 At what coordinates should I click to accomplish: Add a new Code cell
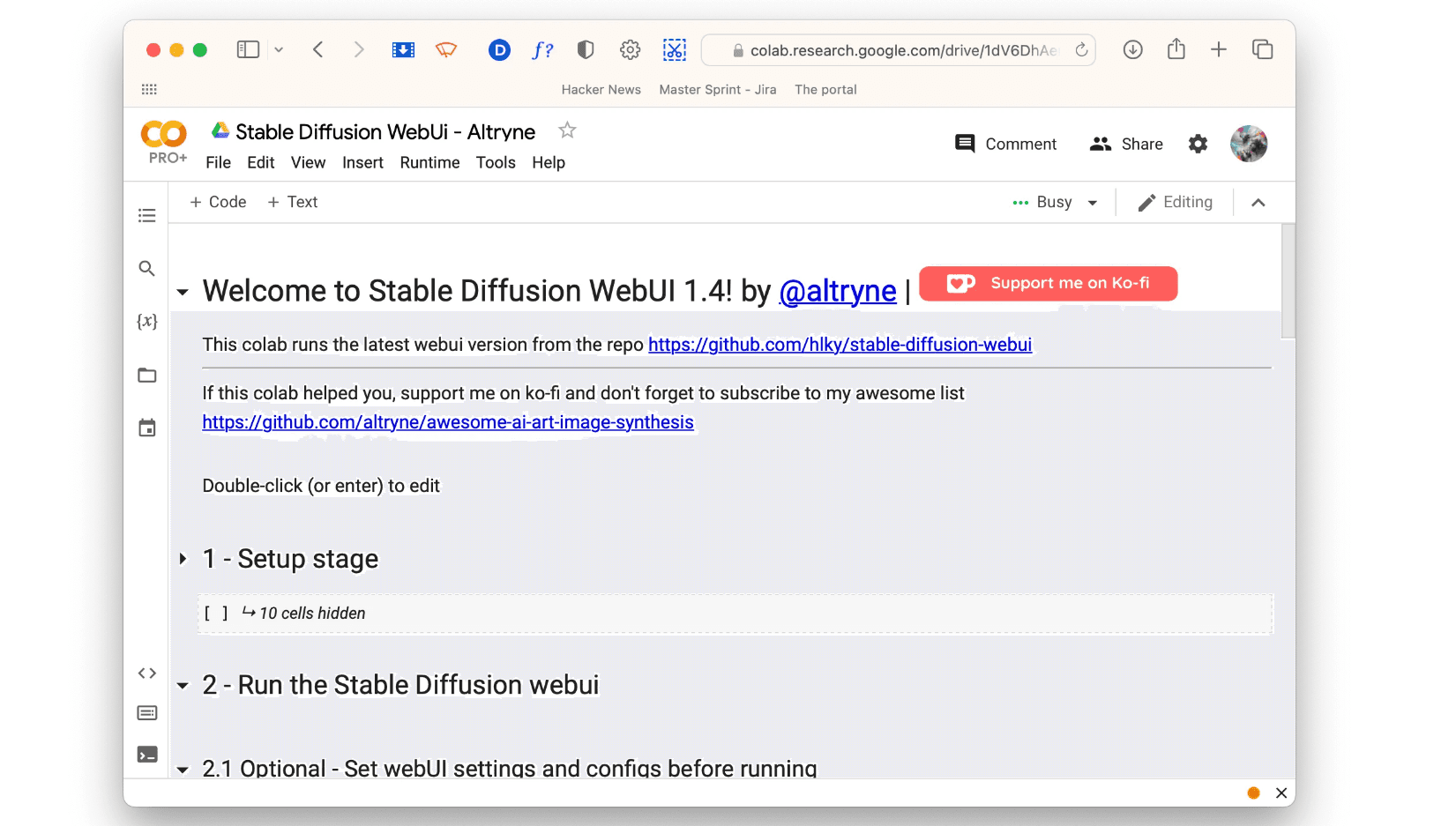click(218, 202)
